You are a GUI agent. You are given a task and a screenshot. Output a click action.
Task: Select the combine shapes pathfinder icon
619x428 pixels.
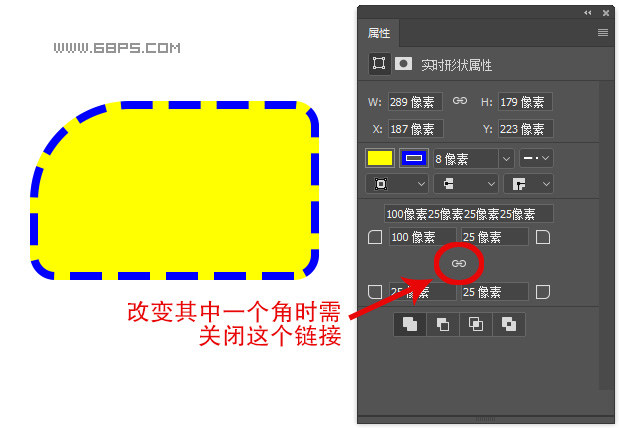[x=410, y=324]
